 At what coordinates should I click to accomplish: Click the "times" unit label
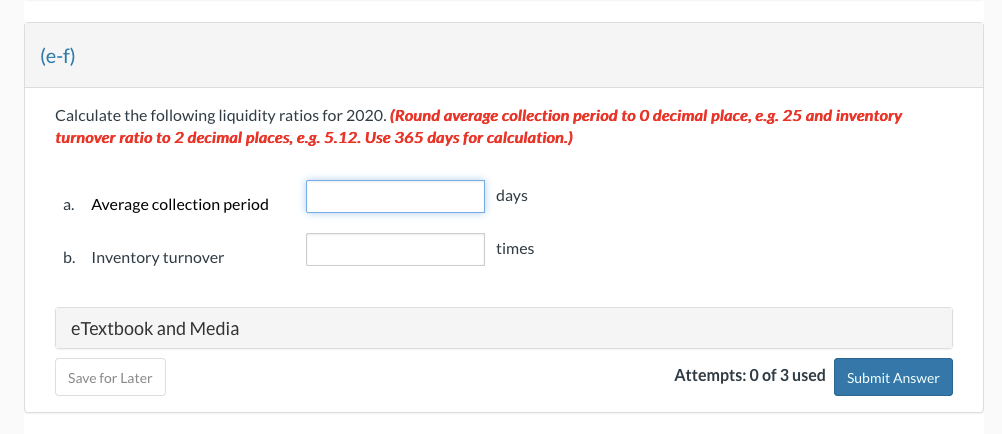tap(515, 249)
